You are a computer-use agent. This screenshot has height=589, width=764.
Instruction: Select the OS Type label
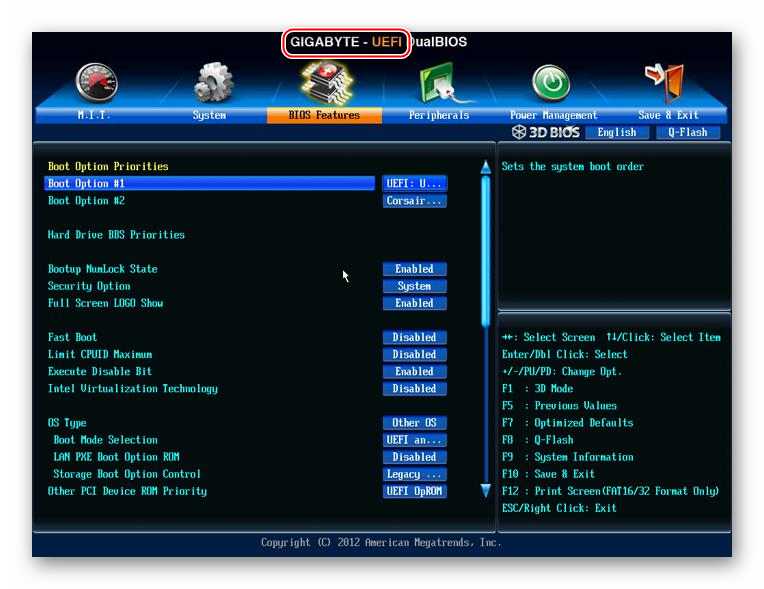click(x=67, y=423)
